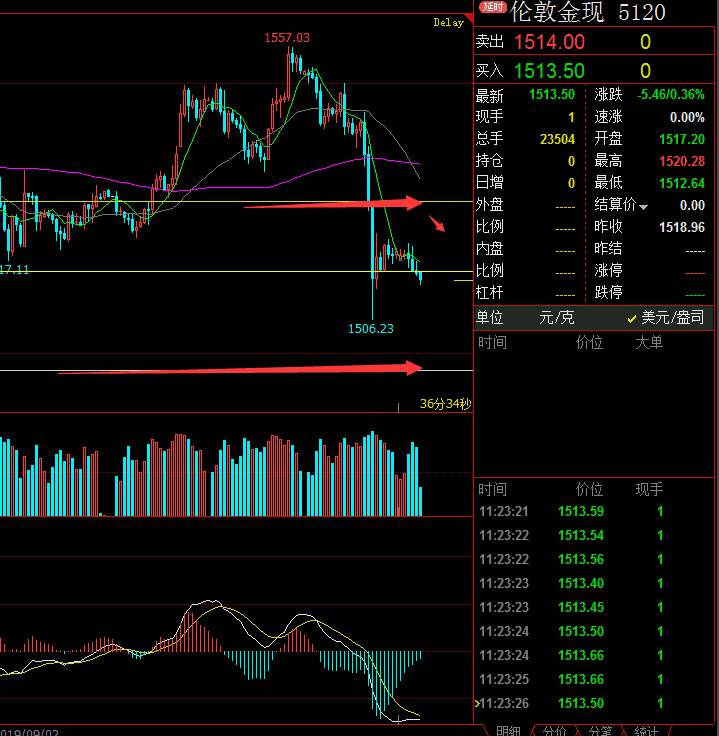Click the 大单 column header
This screenshot has height=736, width=719.
649,343
